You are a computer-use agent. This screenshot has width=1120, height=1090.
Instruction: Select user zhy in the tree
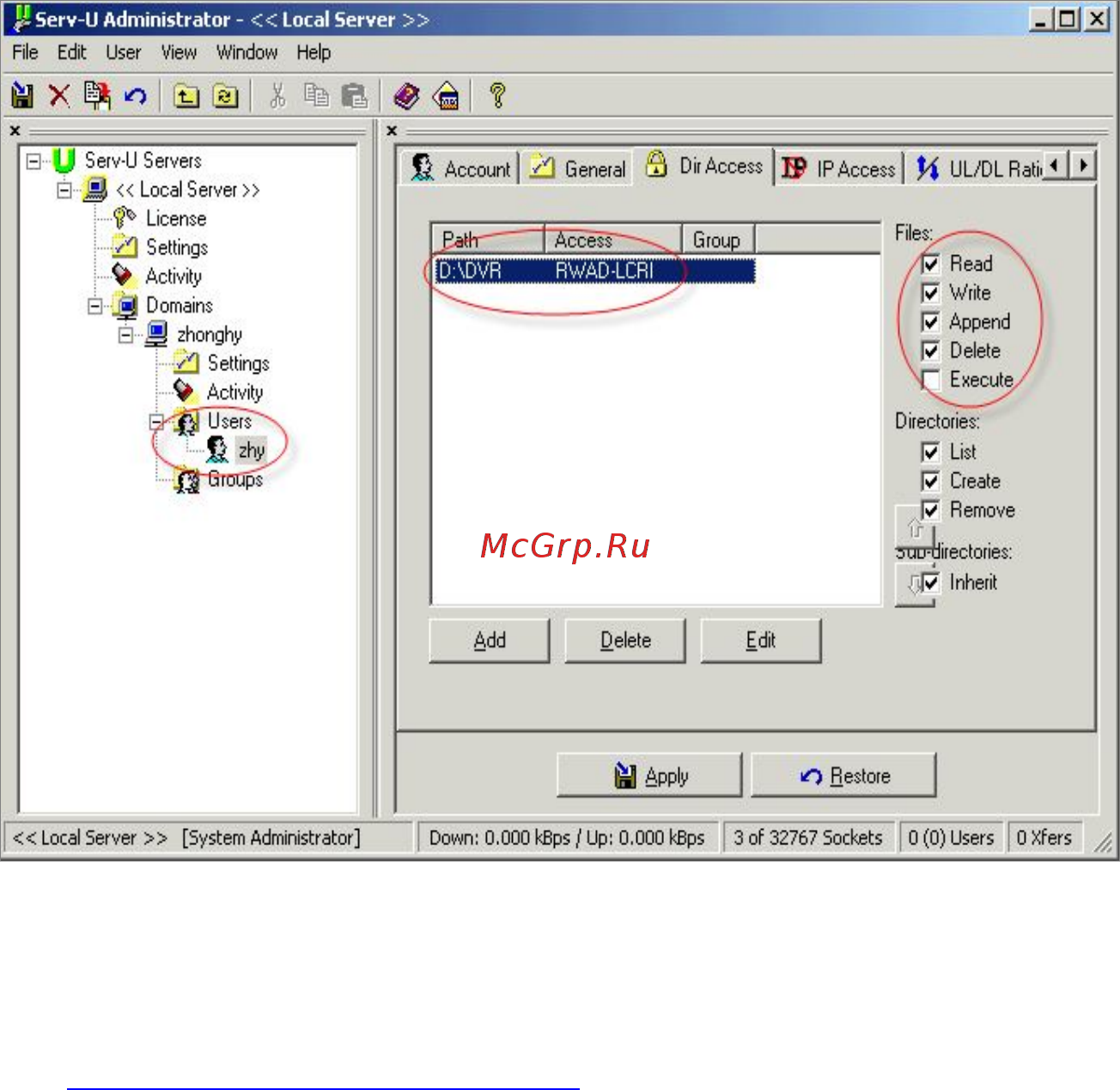point(251,450)
